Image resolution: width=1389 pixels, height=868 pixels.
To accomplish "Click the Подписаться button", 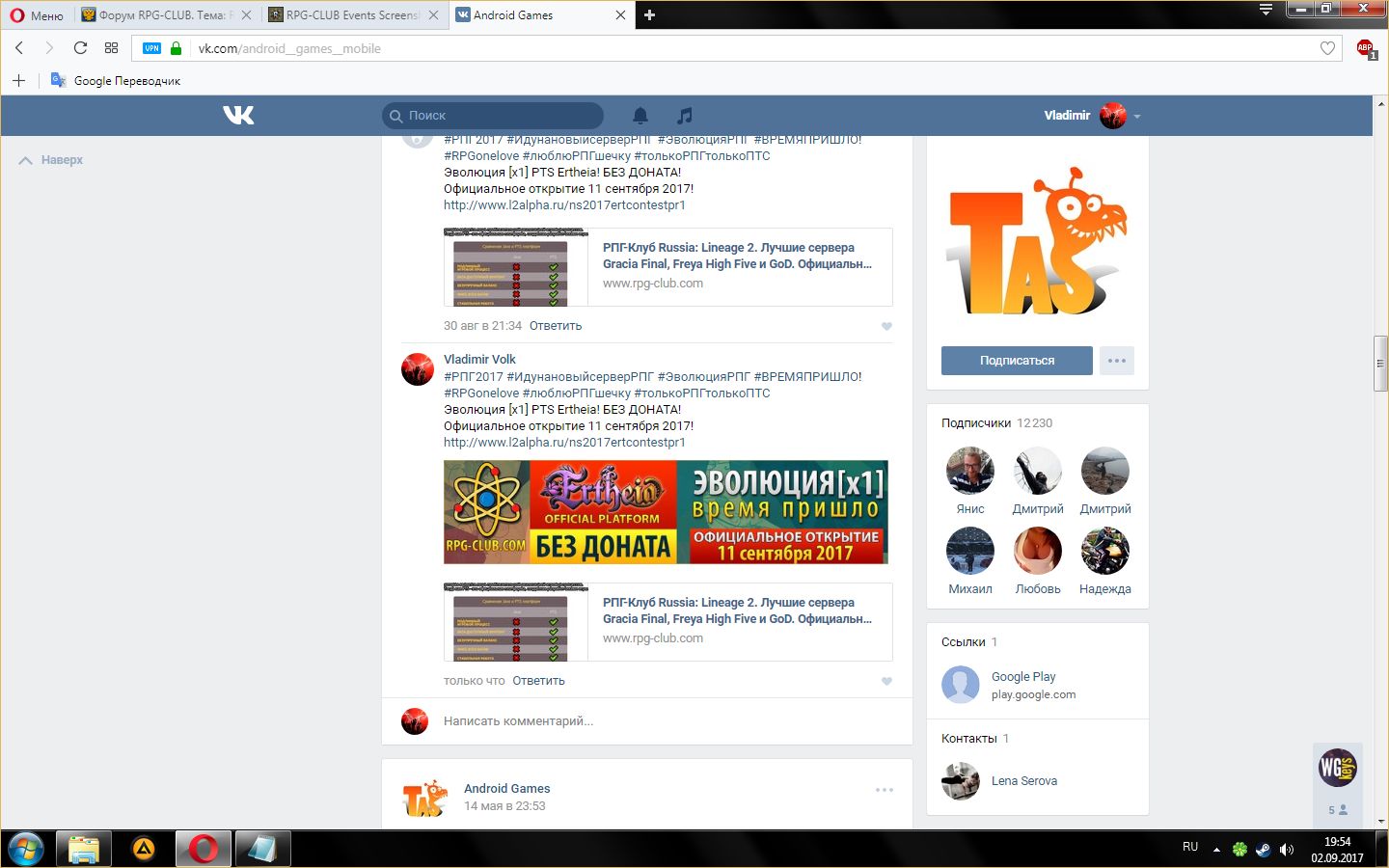I will coord(1017,361).
